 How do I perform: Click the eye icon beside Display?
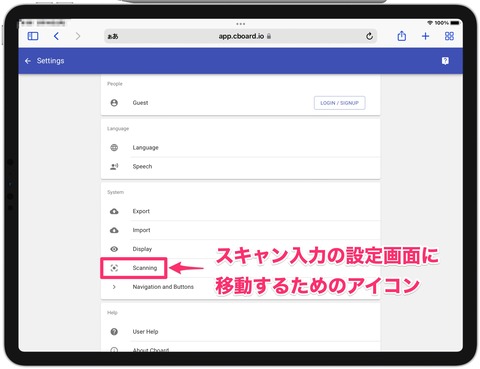pyautogui.click(x=114, y=249)
